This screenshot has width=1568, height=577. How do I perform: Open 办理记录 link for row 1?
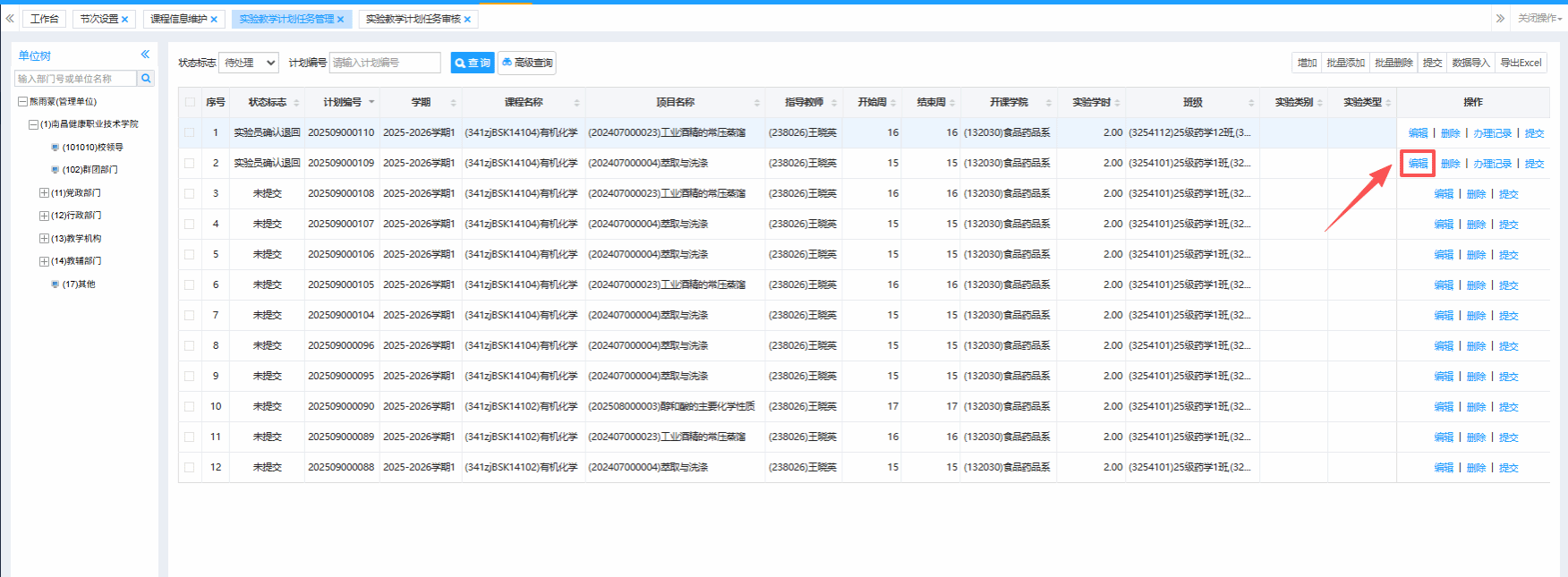tap(1492, 133)
